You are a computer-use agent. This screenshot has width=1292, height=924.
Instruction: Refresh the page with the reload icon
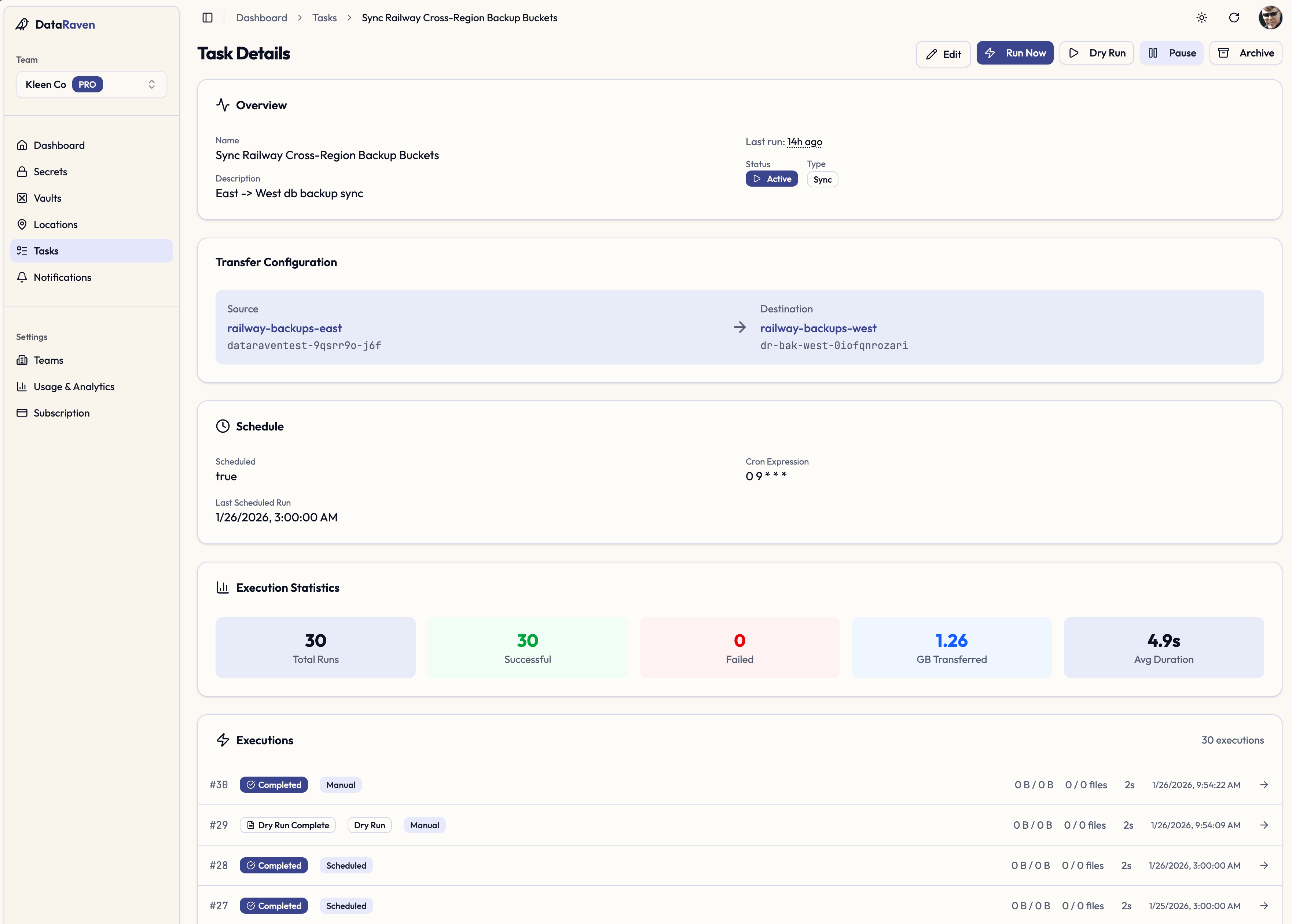point(1233,18)
